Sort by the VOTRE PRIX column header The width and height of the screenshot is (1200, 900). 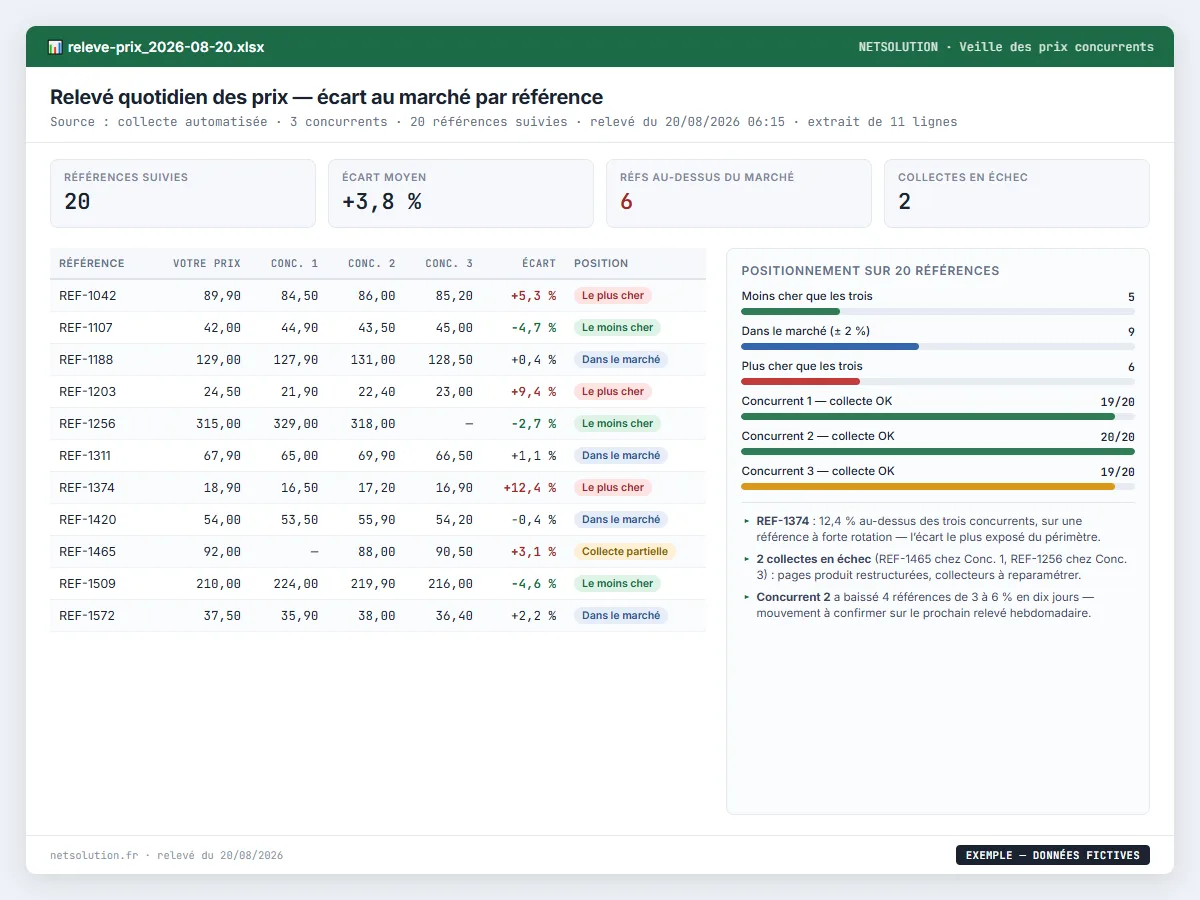click(207, 264)
